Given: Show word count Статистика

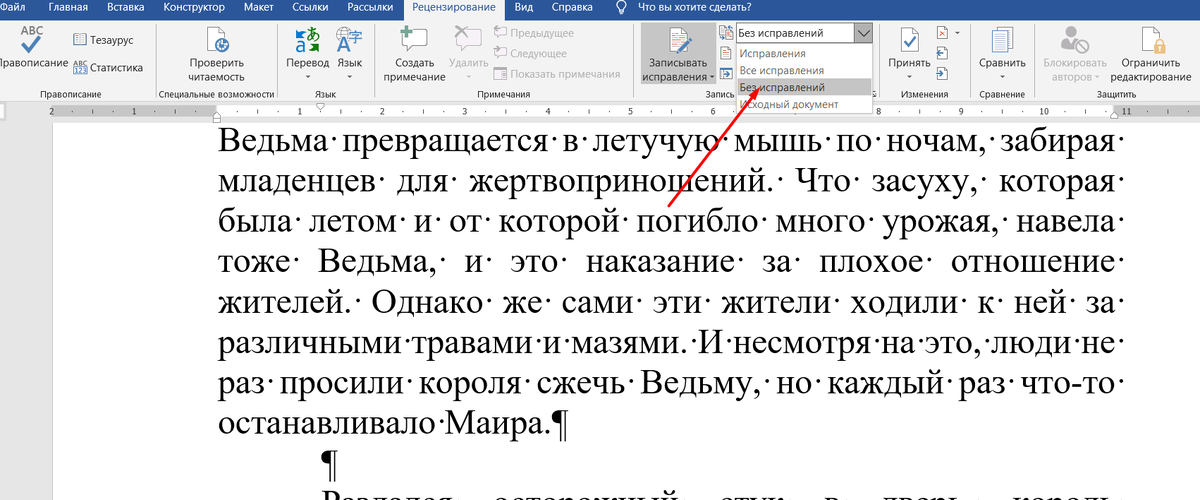Looking at the screenshot, I should point(107,67).
